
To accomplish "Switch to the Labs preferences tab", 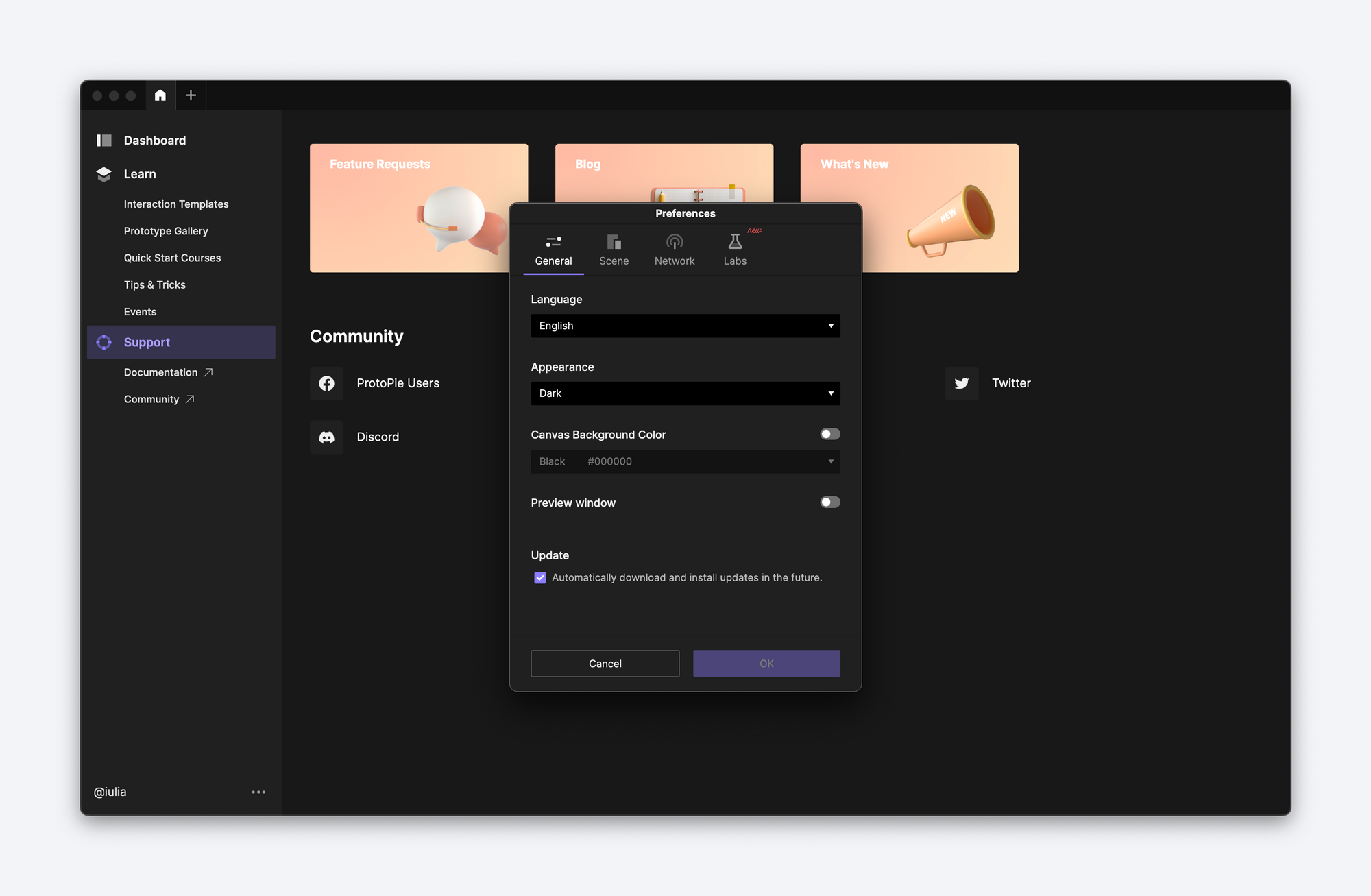I will 735,250.
